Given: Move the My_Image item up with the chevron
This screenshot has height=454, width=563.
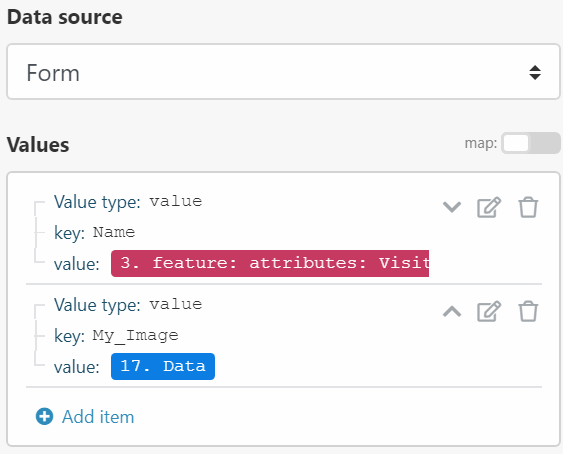Looking at the screenshot, I should [x=452, y=311].
